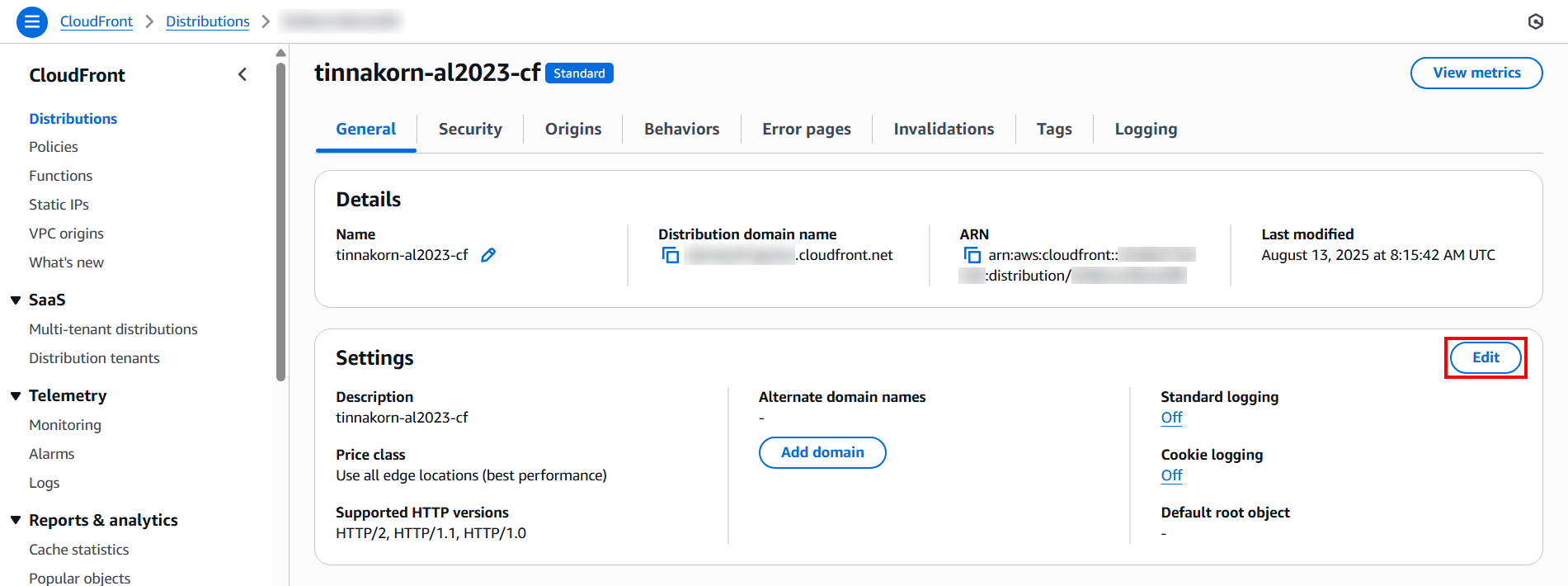Collapse the Reports & analytics section

pyautogui.click(x=16, y=521)
